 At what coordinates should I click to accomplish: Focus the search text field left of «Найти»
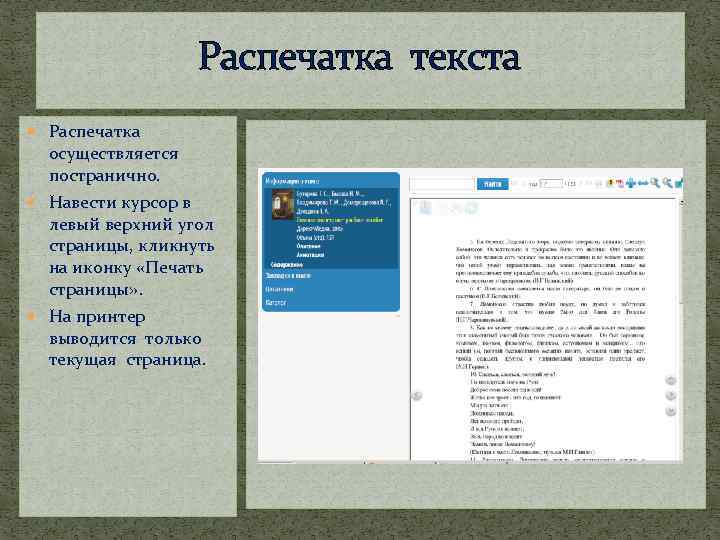click(442, 184)
